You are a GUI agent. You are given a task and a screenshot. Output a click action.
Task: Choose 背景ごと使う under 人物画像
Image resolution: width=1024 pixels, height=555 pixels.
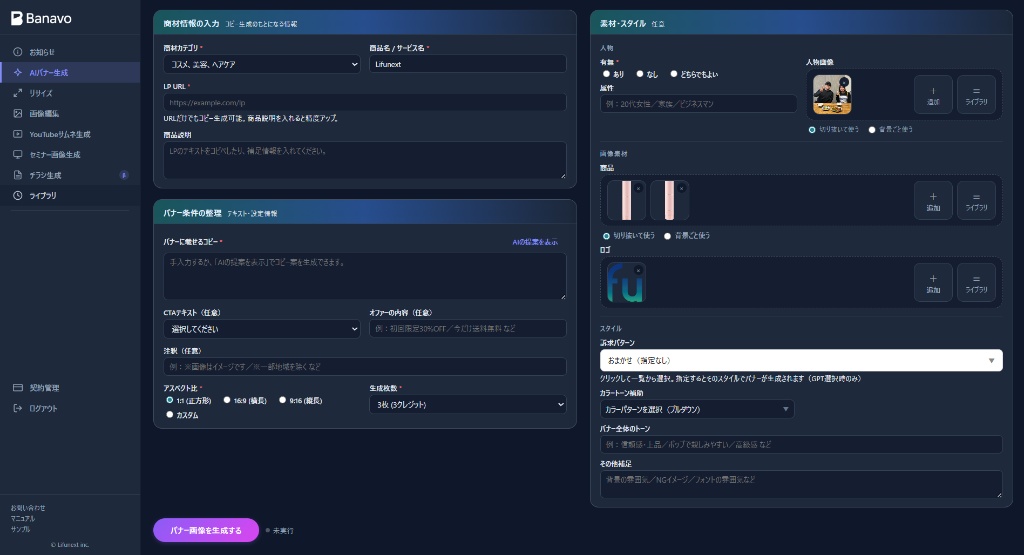click(872, 129)
